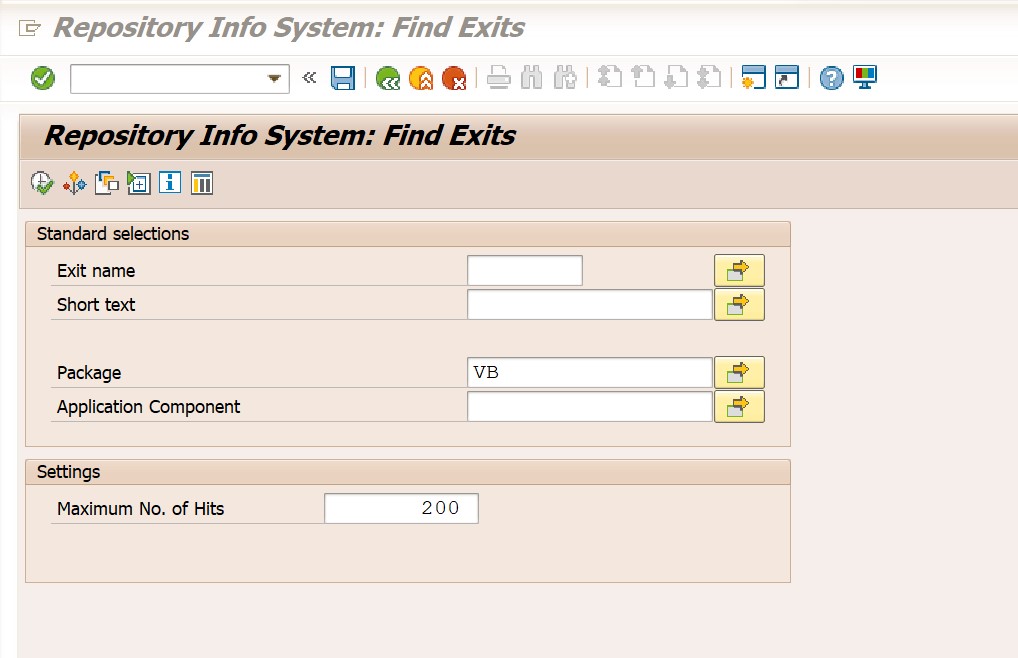Open multiple selection for Application Component
1018x658 pixels.
739,406
